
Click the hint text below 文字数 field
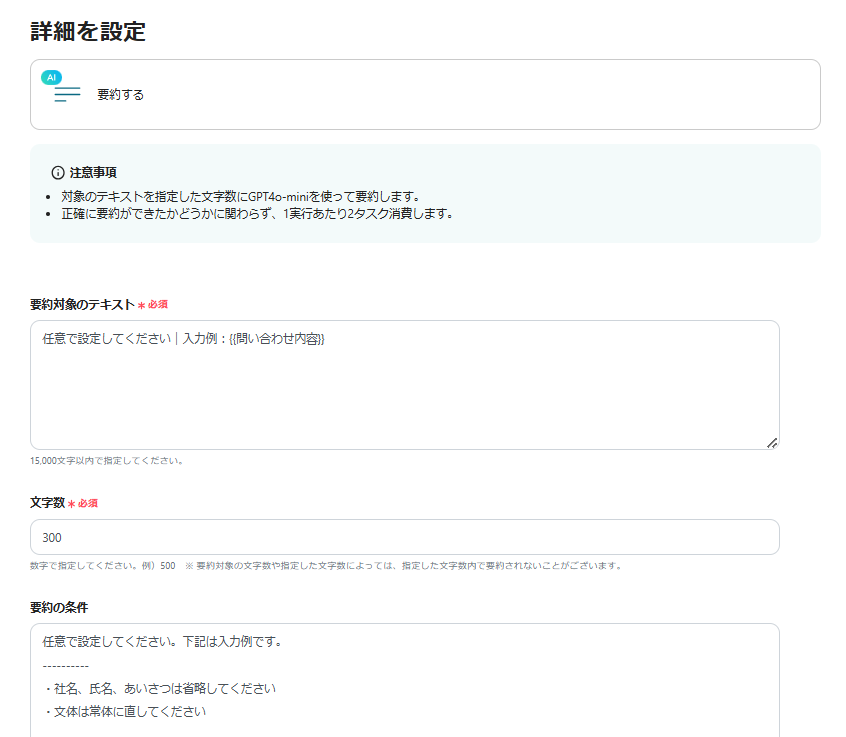326,565
